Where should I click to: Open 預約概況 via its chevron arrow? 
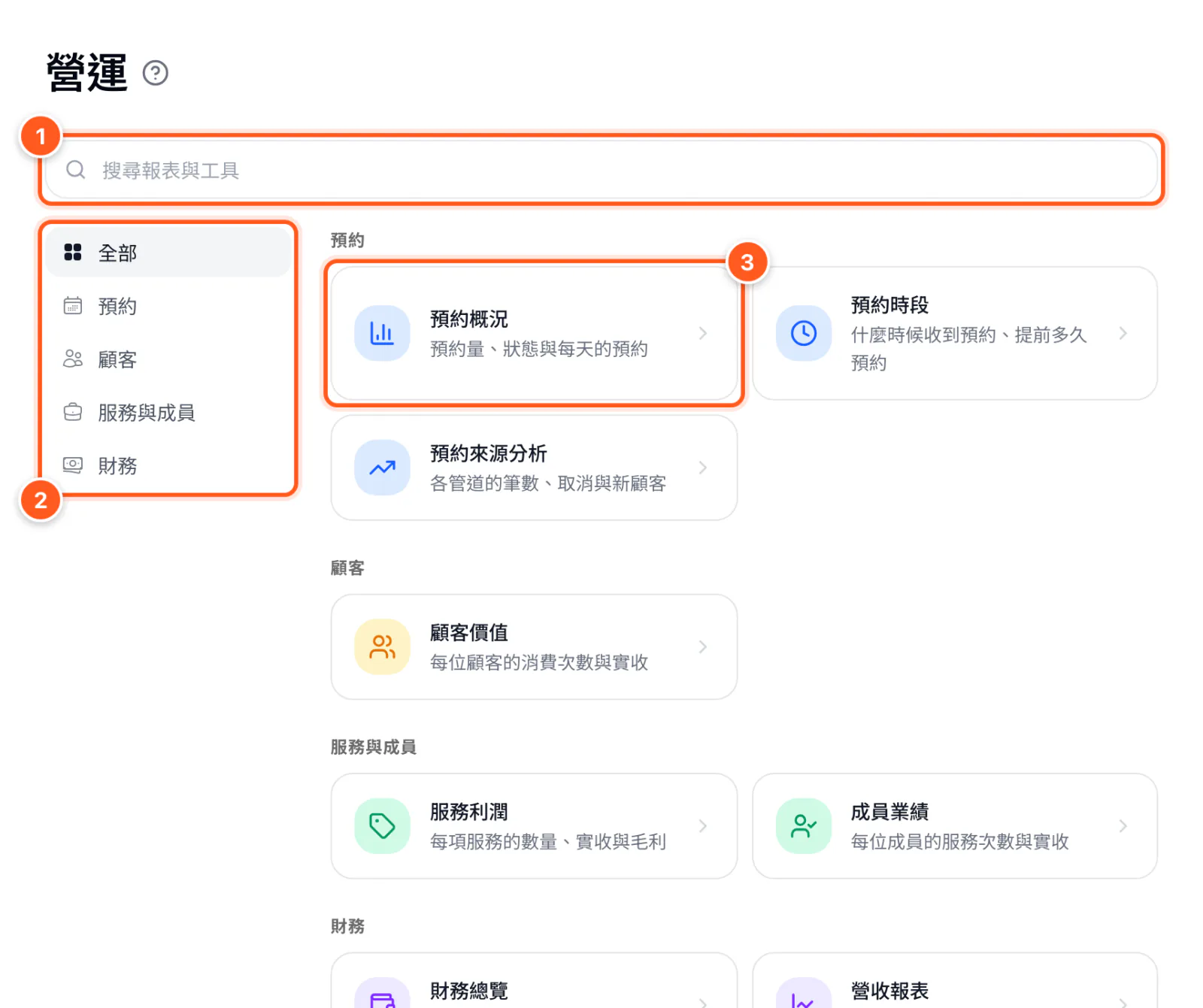pos(703,333)
